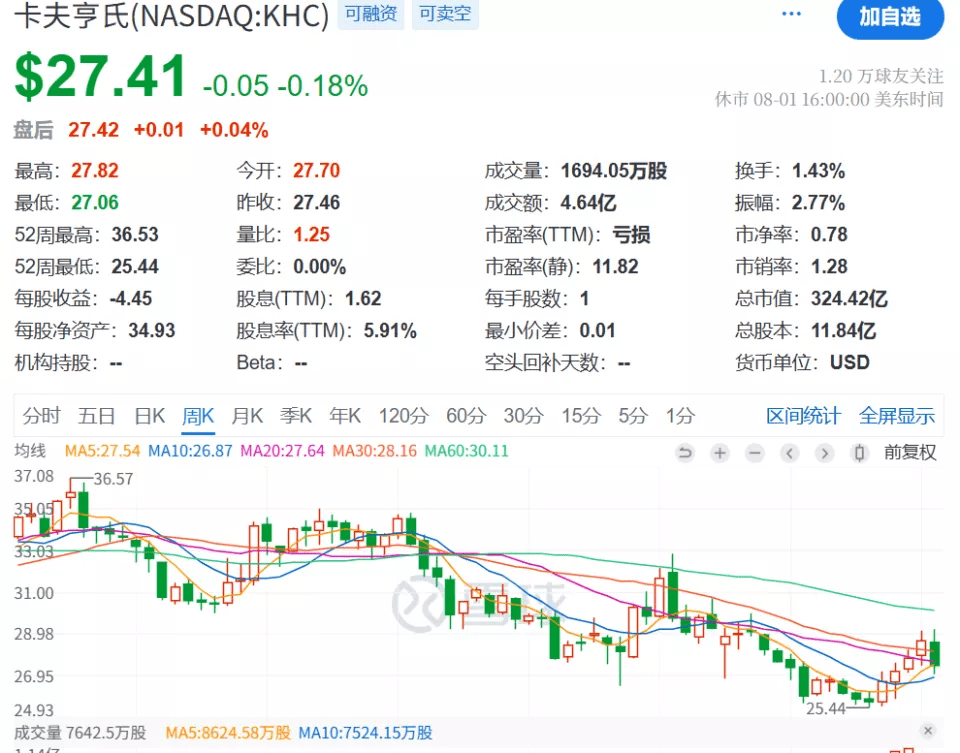
Task: Open the 前复权 adjustment dropdown
Action: 910,453
